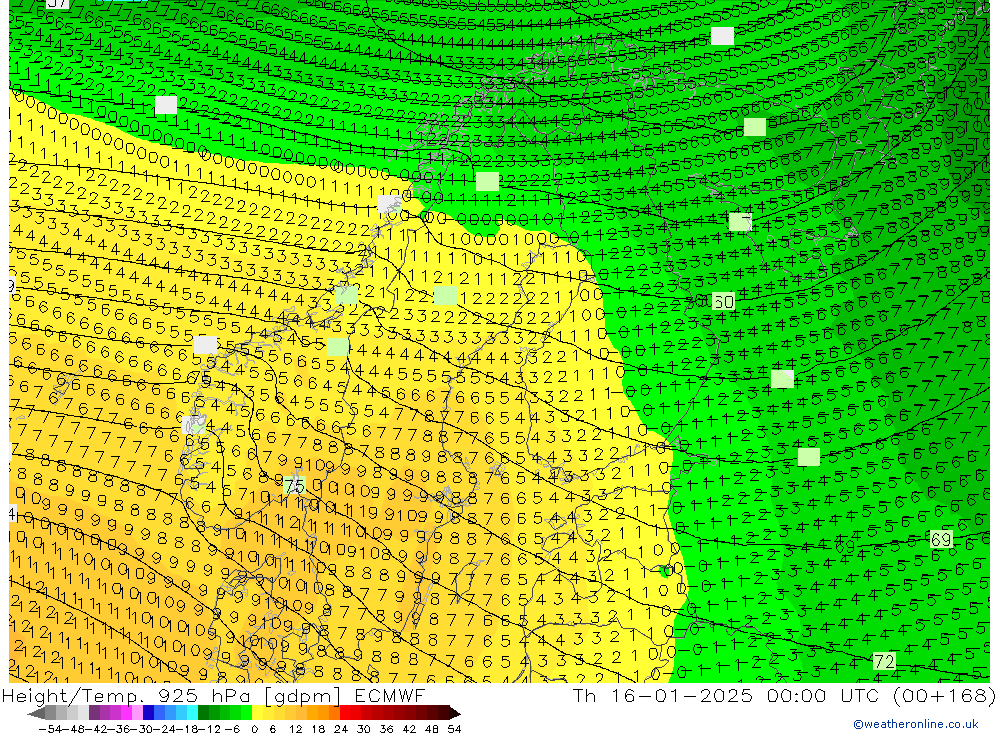
Task: Click the legend value 0
Action: coord(254,729)
